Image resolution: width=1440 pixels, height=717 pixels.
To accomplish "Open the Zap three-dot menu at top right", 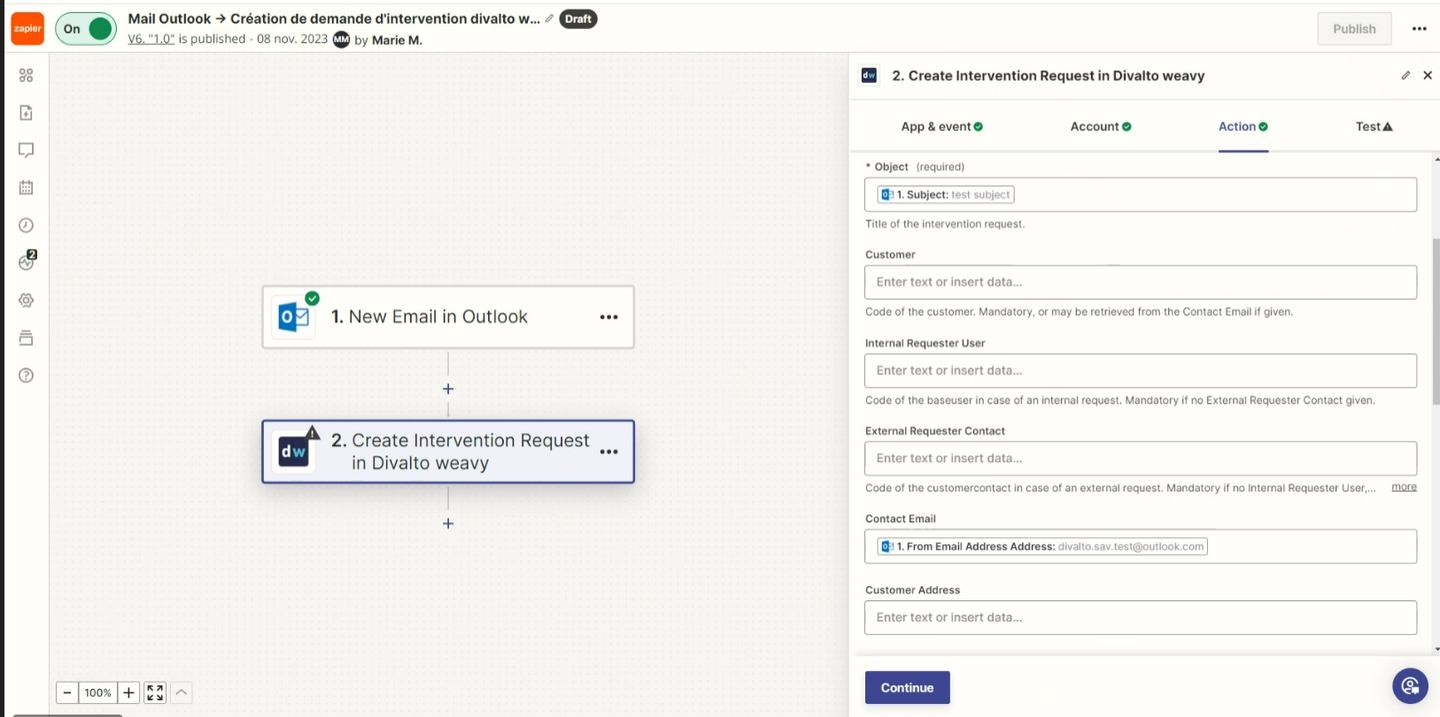I will 1419,29.
